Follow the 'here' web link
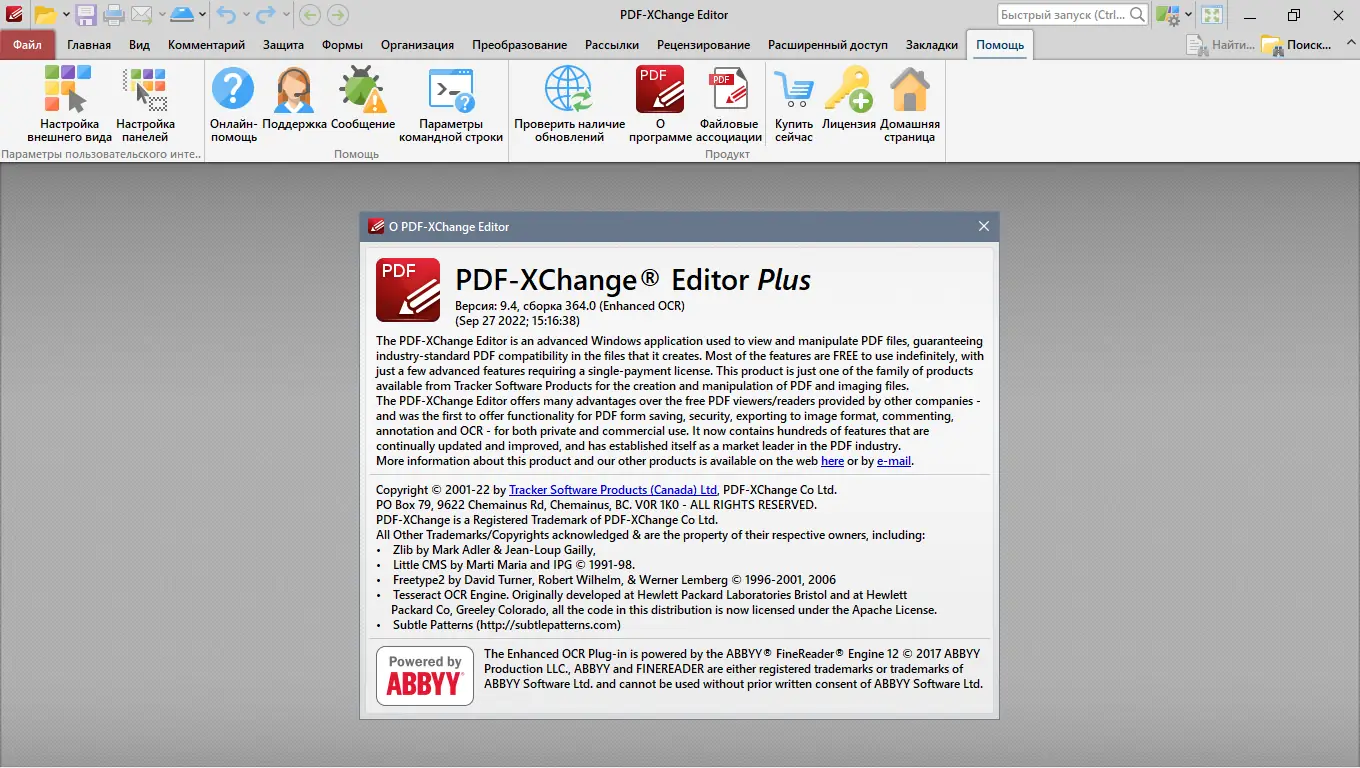Screen dimensions: 1360x768 [832, 461]
